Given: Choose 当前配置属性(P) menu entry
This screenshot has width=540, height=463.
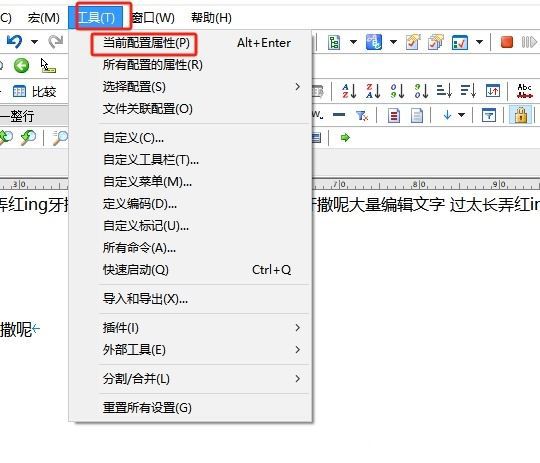Looking at the screenshot, I should point(190,43).
